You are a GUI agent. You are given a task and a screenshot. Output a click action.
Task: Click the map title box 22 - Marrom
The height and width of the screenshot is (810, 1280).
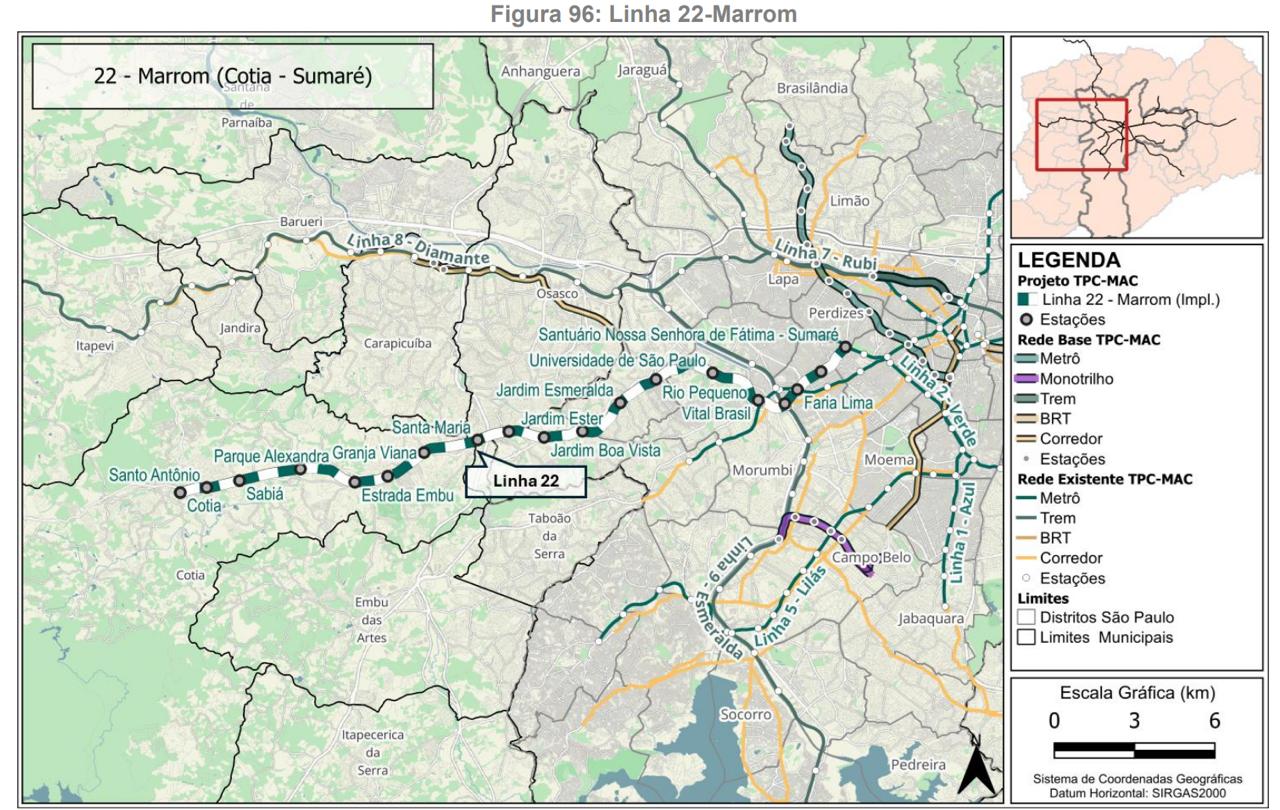click(x=232, y=77)
